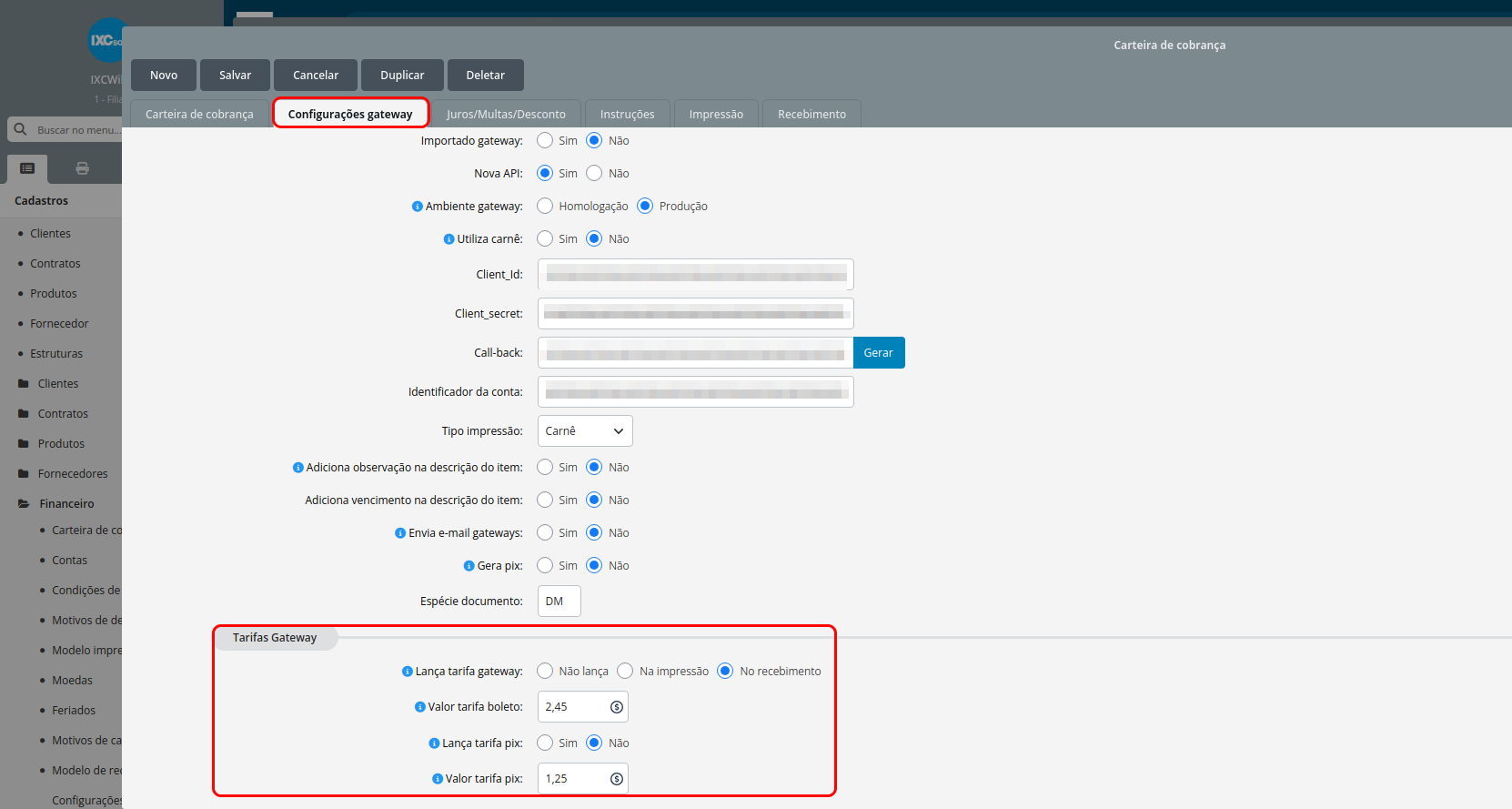Open Feriados in the sidebar menu
This screenshot has width=1512, height=809.
coord(74,711)
